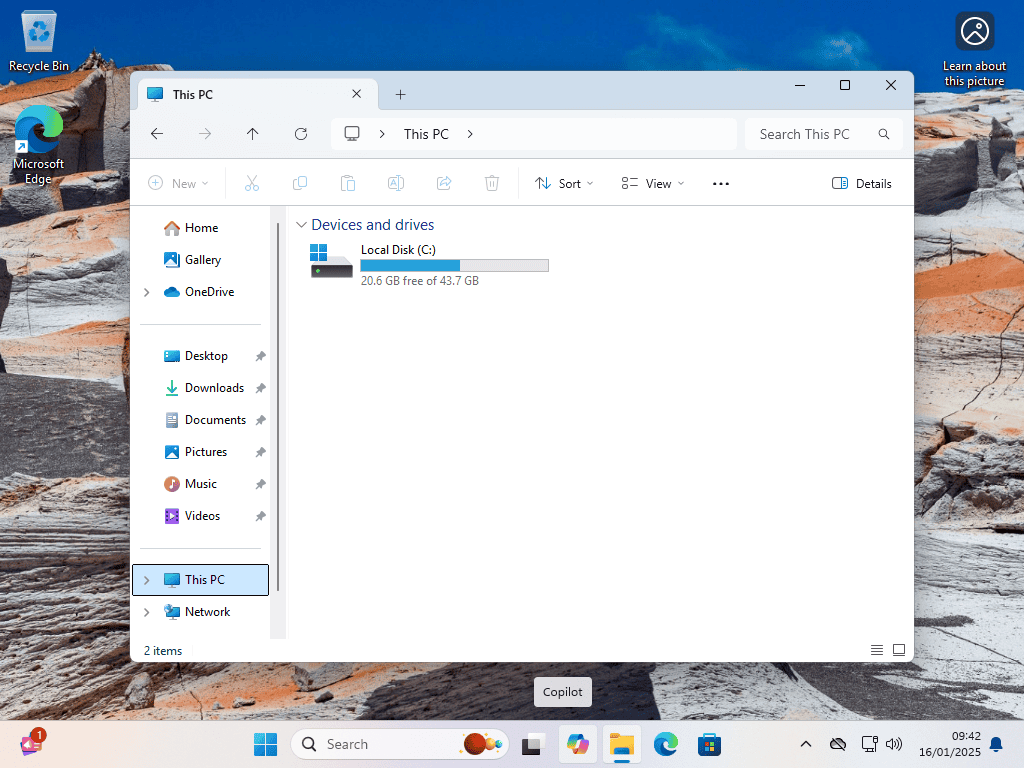Open the View menu
Image resolution: width=1024 pixels, height=768 pixels.
(652, 183)
